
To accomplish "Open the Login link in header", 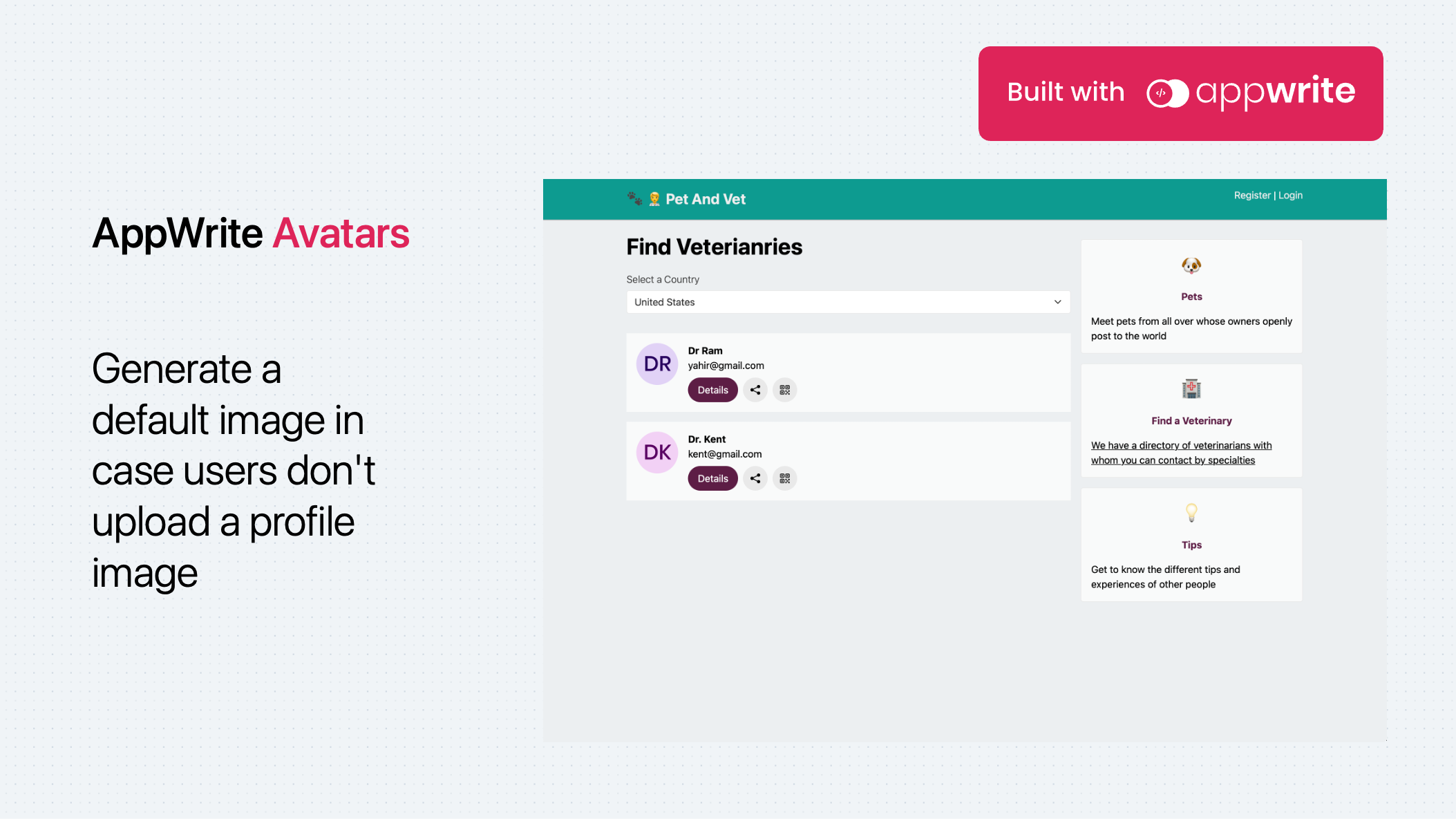I will 1290,196.
